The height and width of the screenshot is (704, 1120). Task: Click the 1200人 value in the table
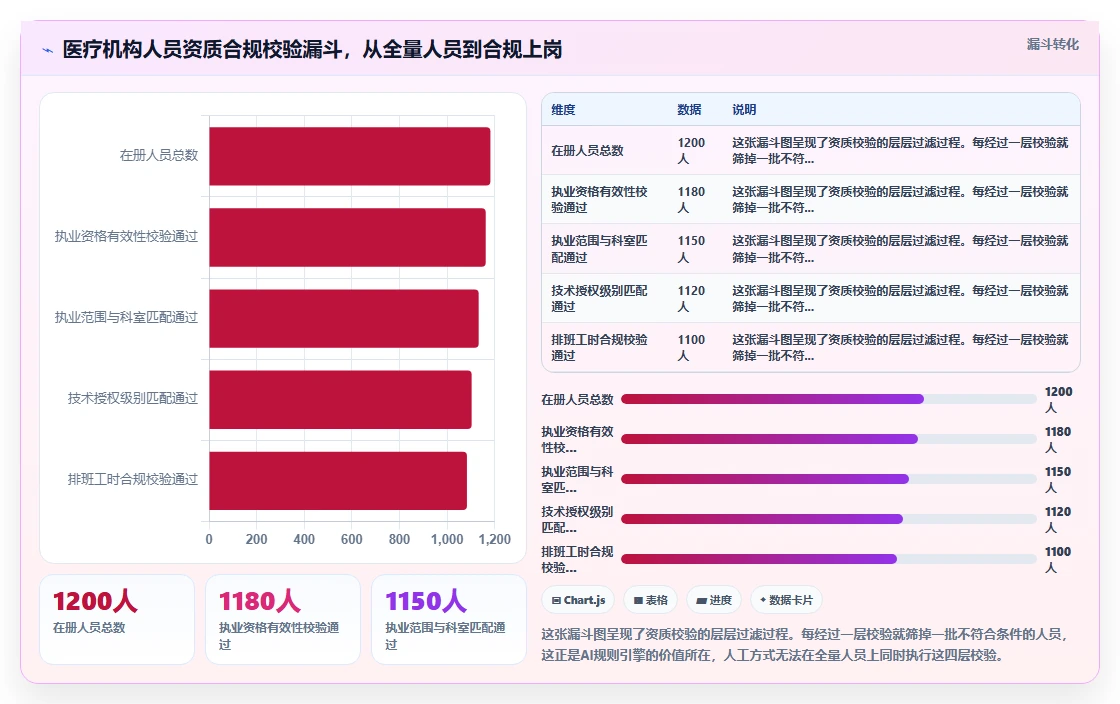point(691,151)
